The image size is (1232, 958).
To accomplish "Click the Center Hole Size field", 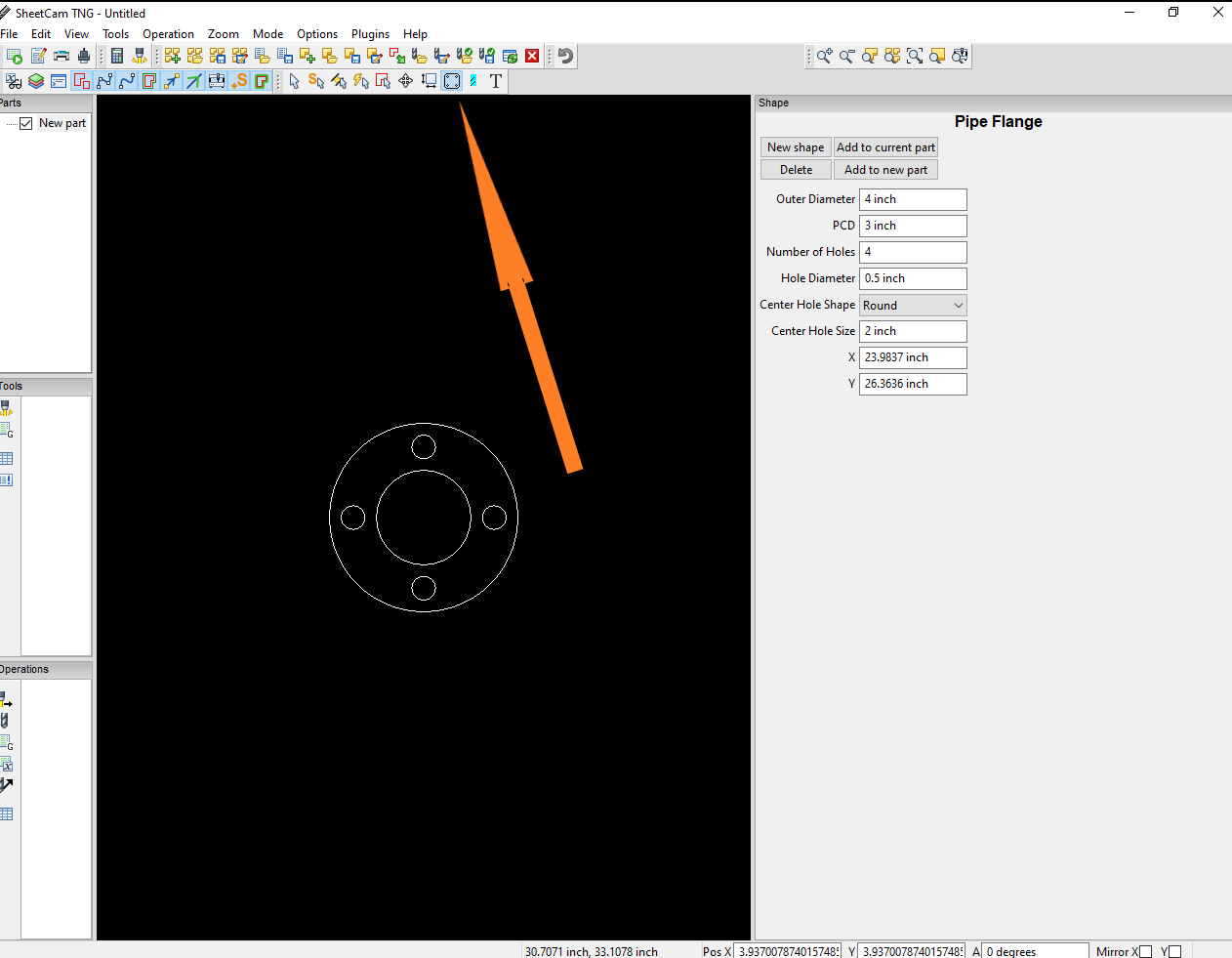I will click(x=913, y=331).
